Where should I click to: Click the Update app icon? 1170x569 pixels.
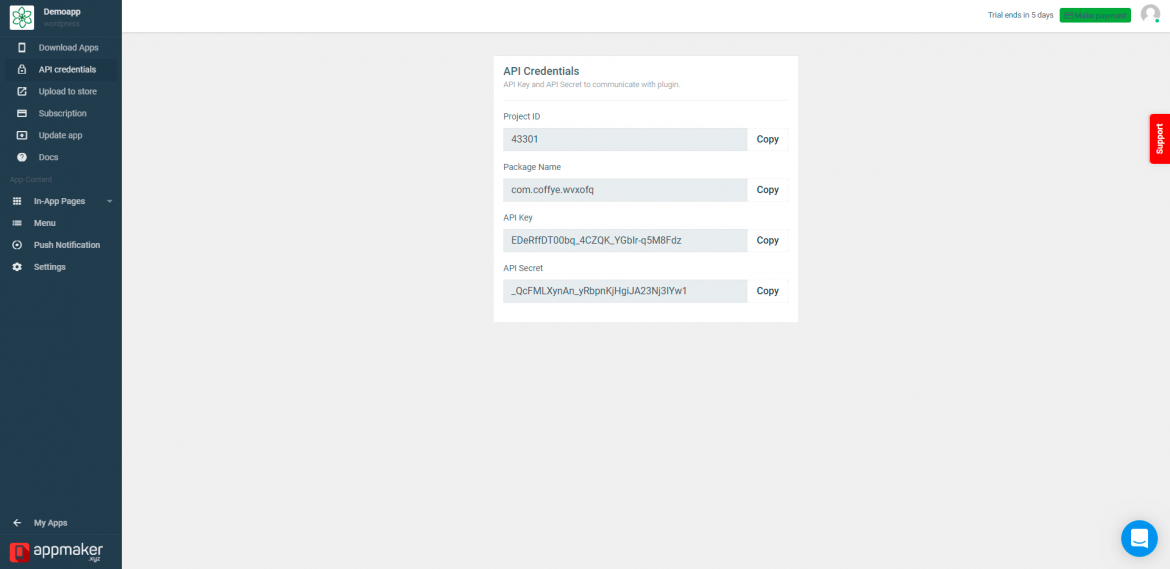(x=22, y=136)
